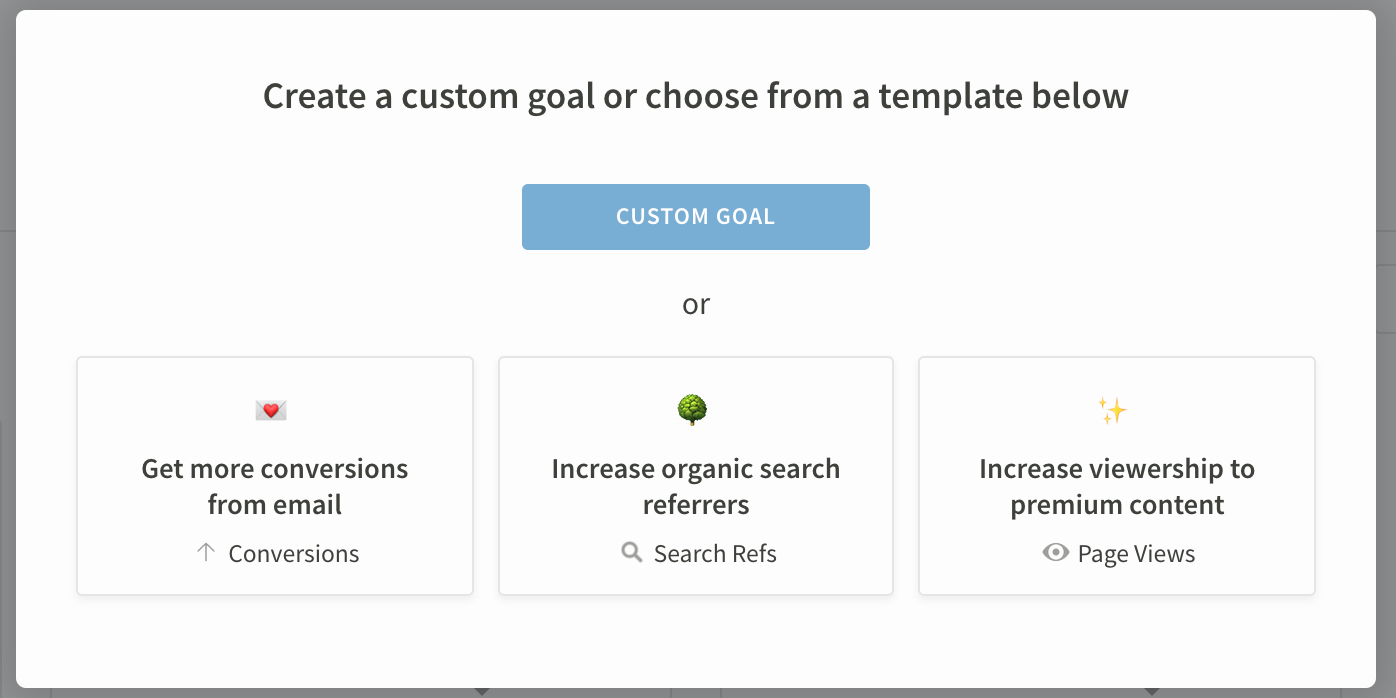Screen dimensions: 1396x698
Task: Select the love letter envelope emoji icon
Action: click(271, 410)
